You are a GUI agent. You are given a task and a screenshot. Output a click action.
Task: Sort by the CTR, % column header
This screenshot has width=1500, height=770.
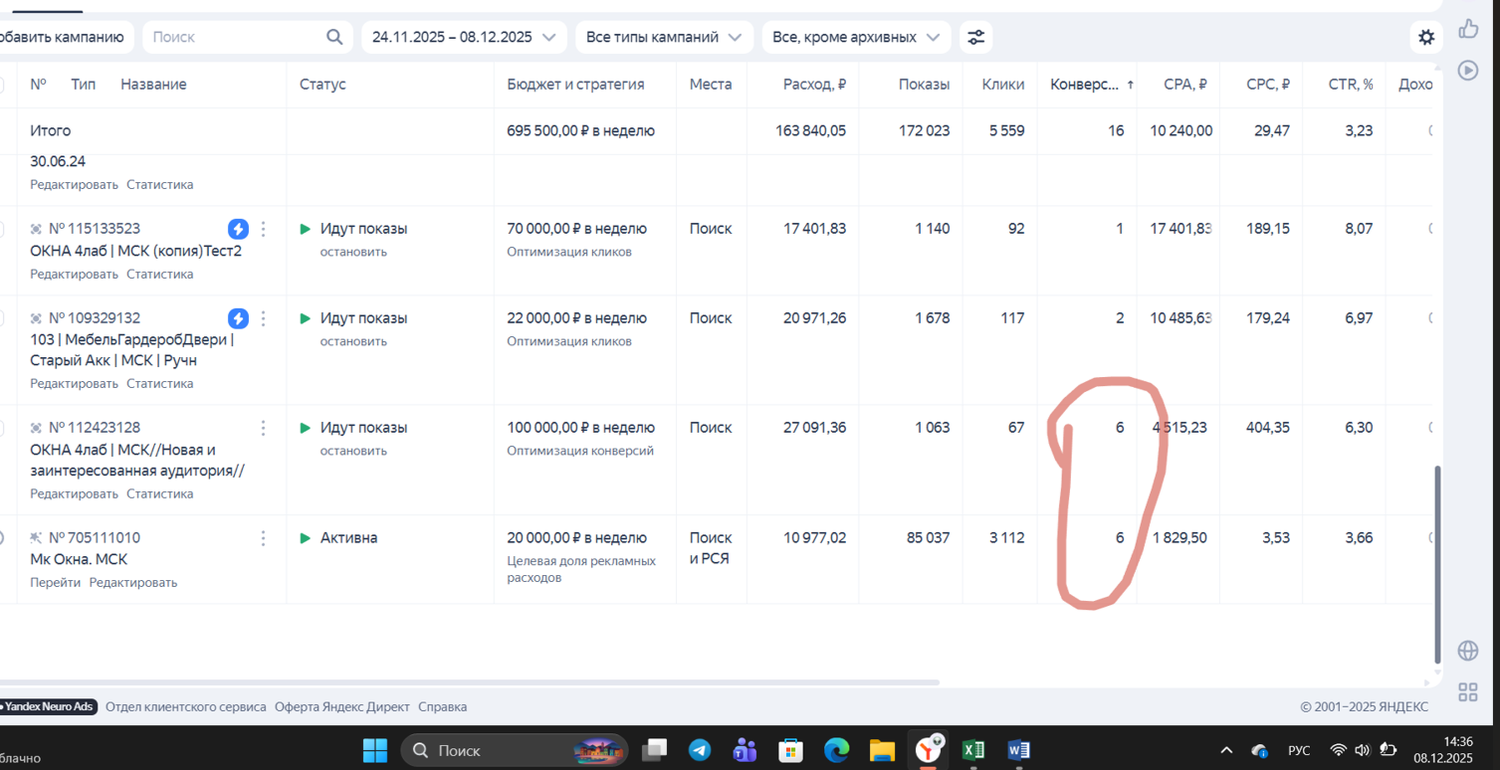[1350, 85]
